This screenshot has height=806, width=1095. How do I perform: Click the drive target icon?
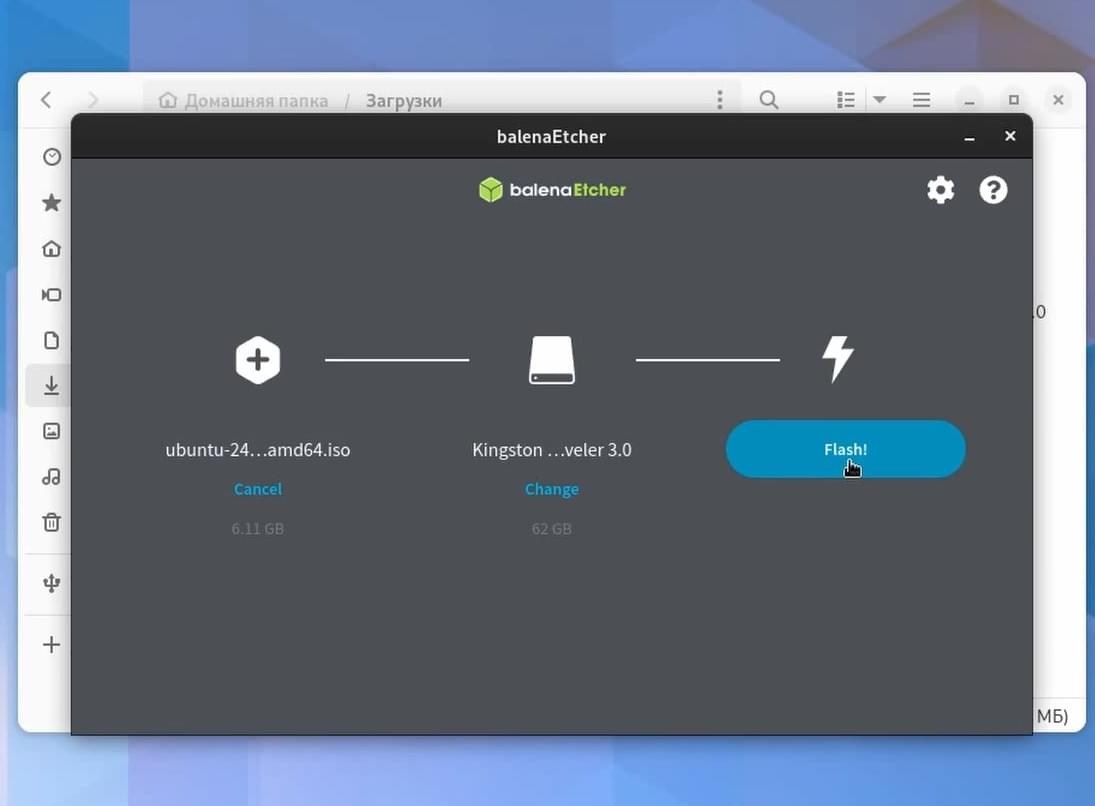click(x=552, y=360)
